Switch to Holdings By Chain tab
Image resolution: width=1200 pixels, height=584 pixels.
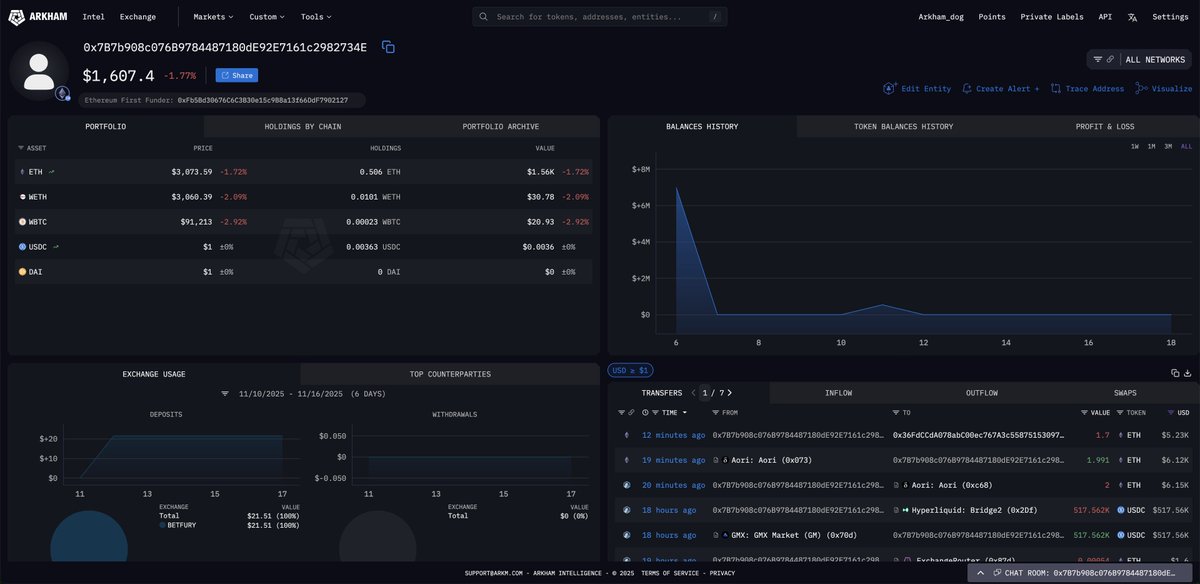tap(302, 127)
